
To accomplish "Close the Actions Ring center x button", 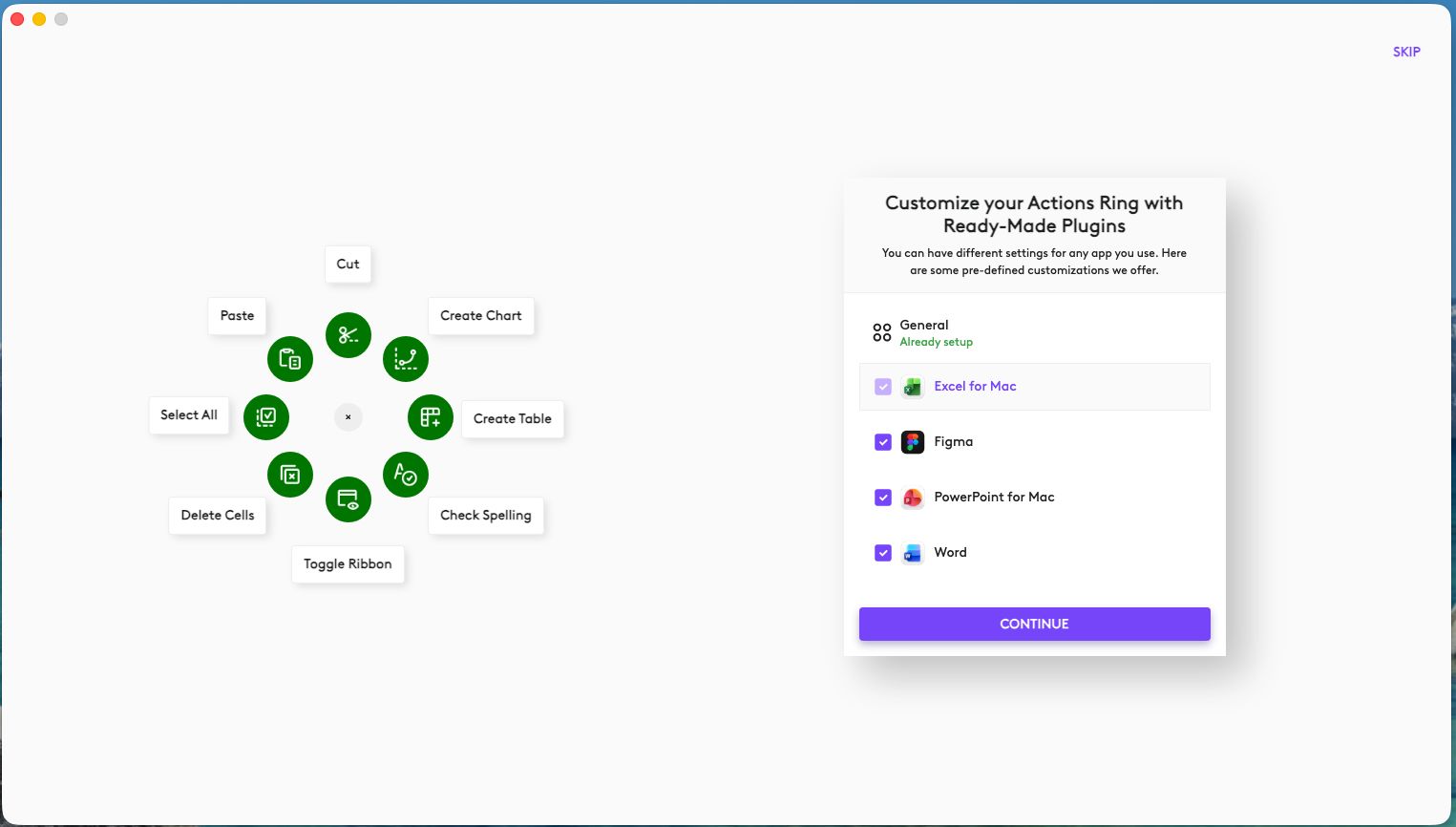I will tap(348, 417).
